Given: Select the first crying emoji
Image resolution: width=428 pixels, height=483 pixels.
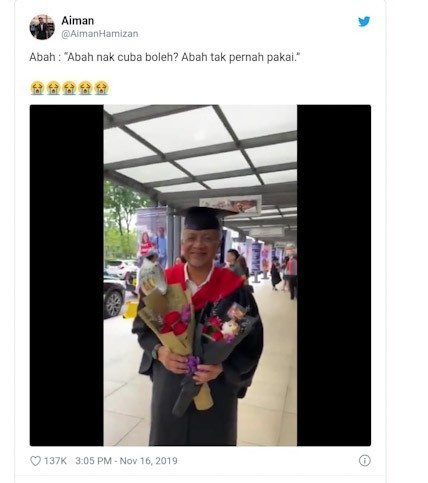Looking at the screenshot, I should [37, 88].
